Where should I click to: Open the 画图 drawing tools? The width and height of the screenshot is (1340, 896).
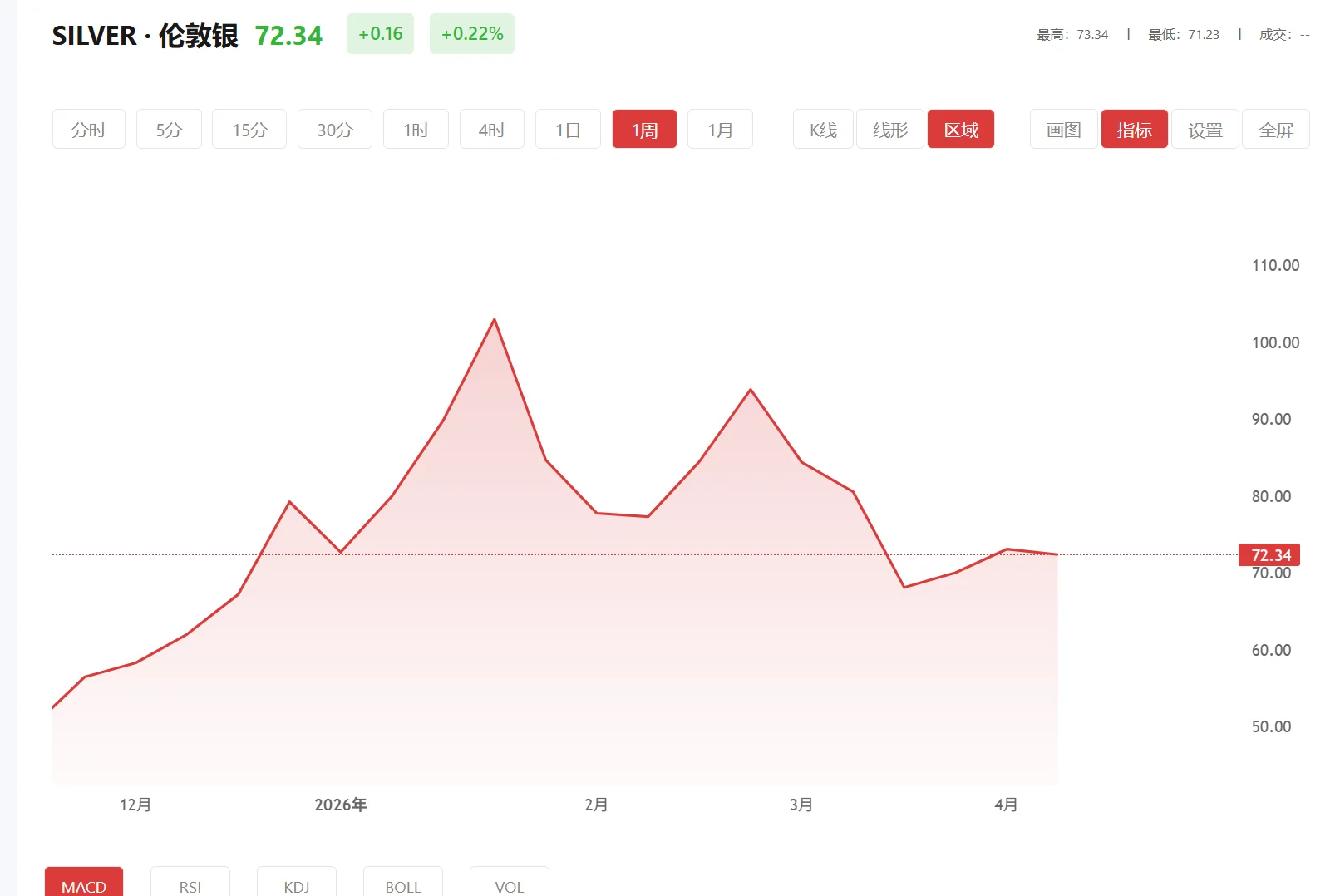pyautogui.click(x=1062, y=129)
